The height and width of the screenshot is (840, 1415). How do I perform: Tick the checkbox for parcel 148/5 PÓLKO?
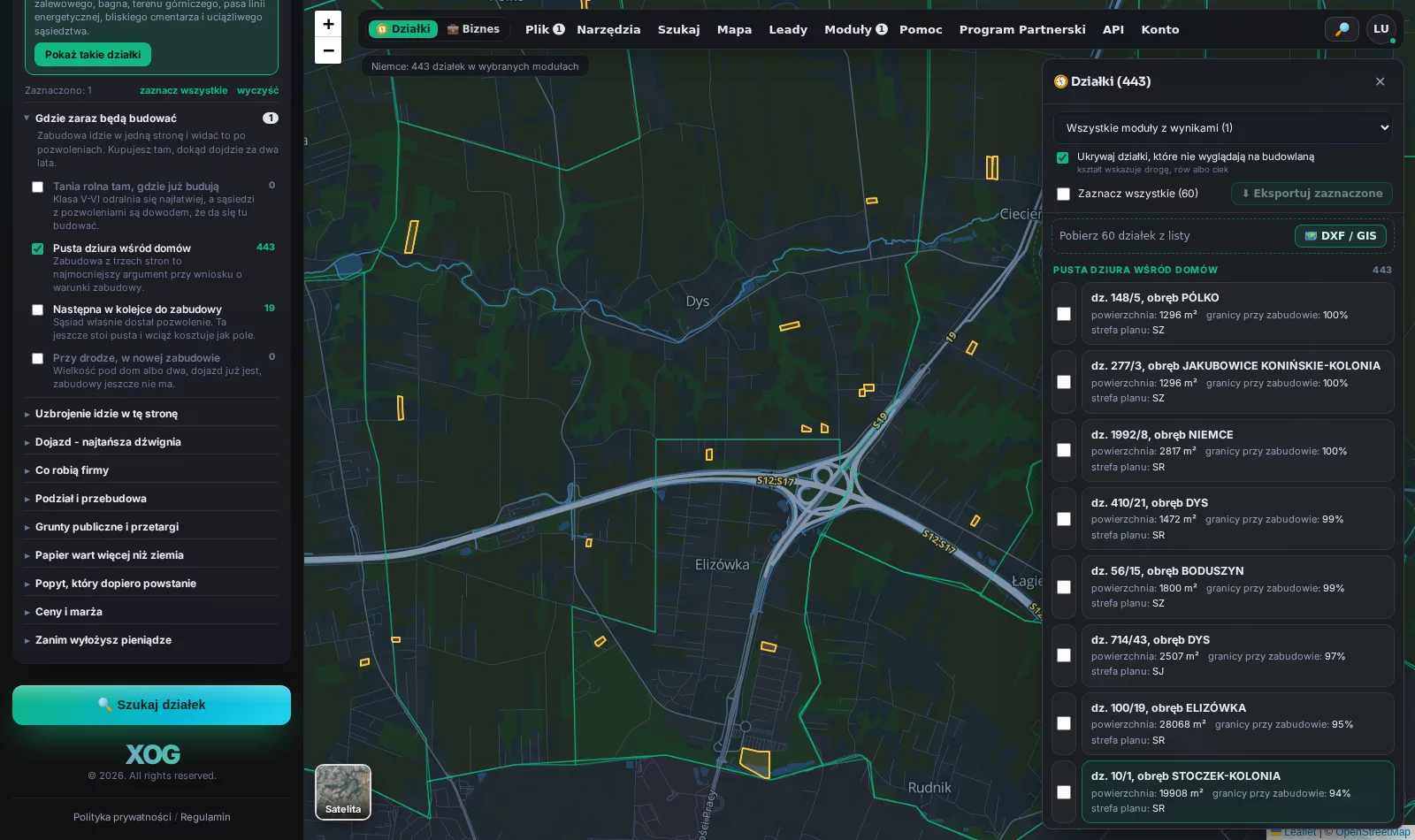click(x=1064, y=314)
